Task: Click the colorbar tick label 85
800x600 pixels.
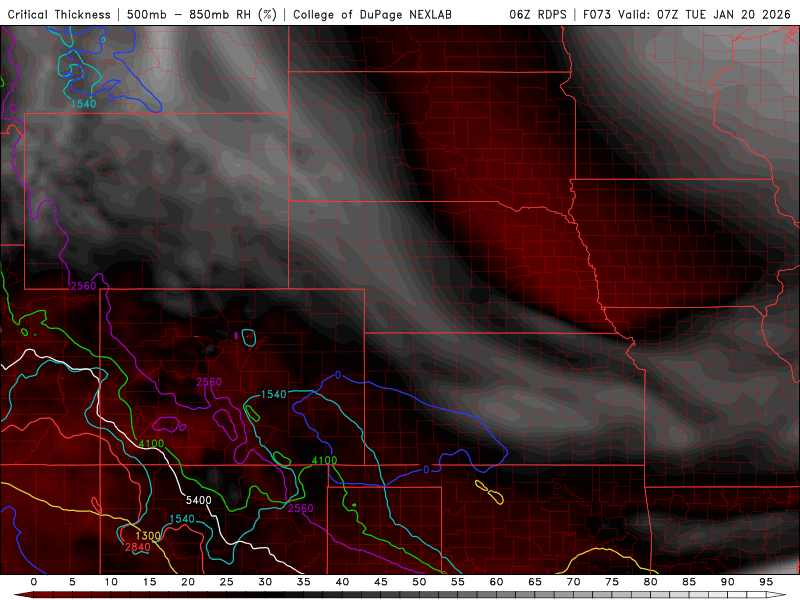Action: (x=689, y=582)
